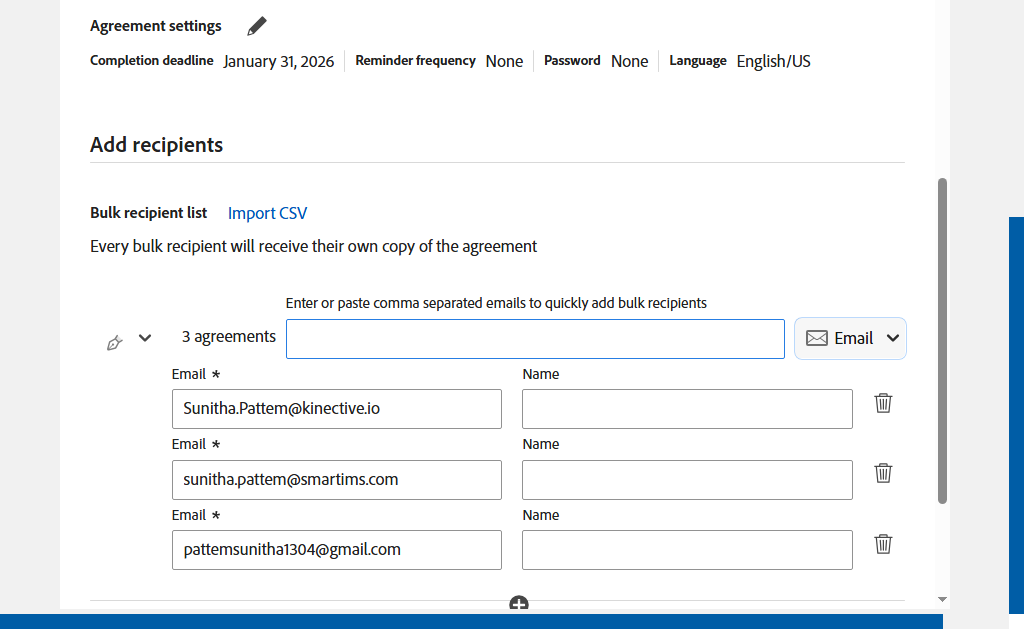
Task: Click the vertical scrollbar thumb
Action: coord(942,340)
